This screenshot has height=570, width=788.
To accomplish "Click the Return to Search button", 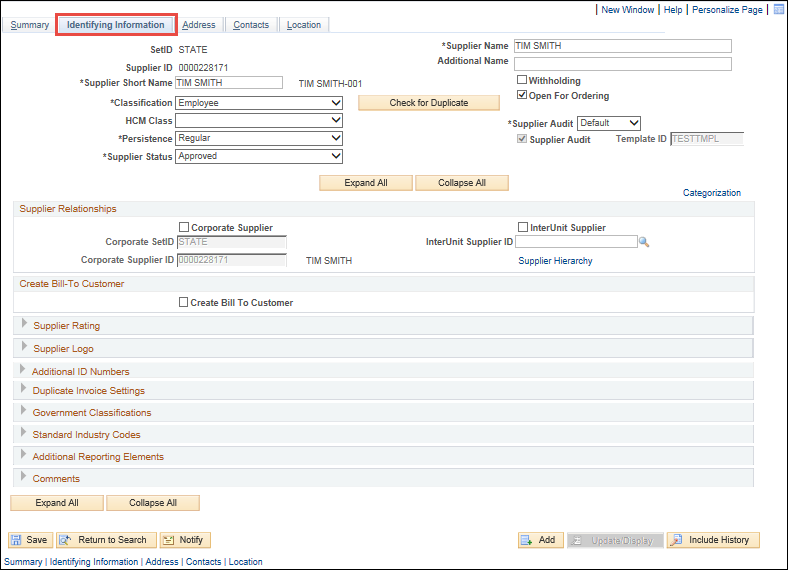I will (106, 540).
